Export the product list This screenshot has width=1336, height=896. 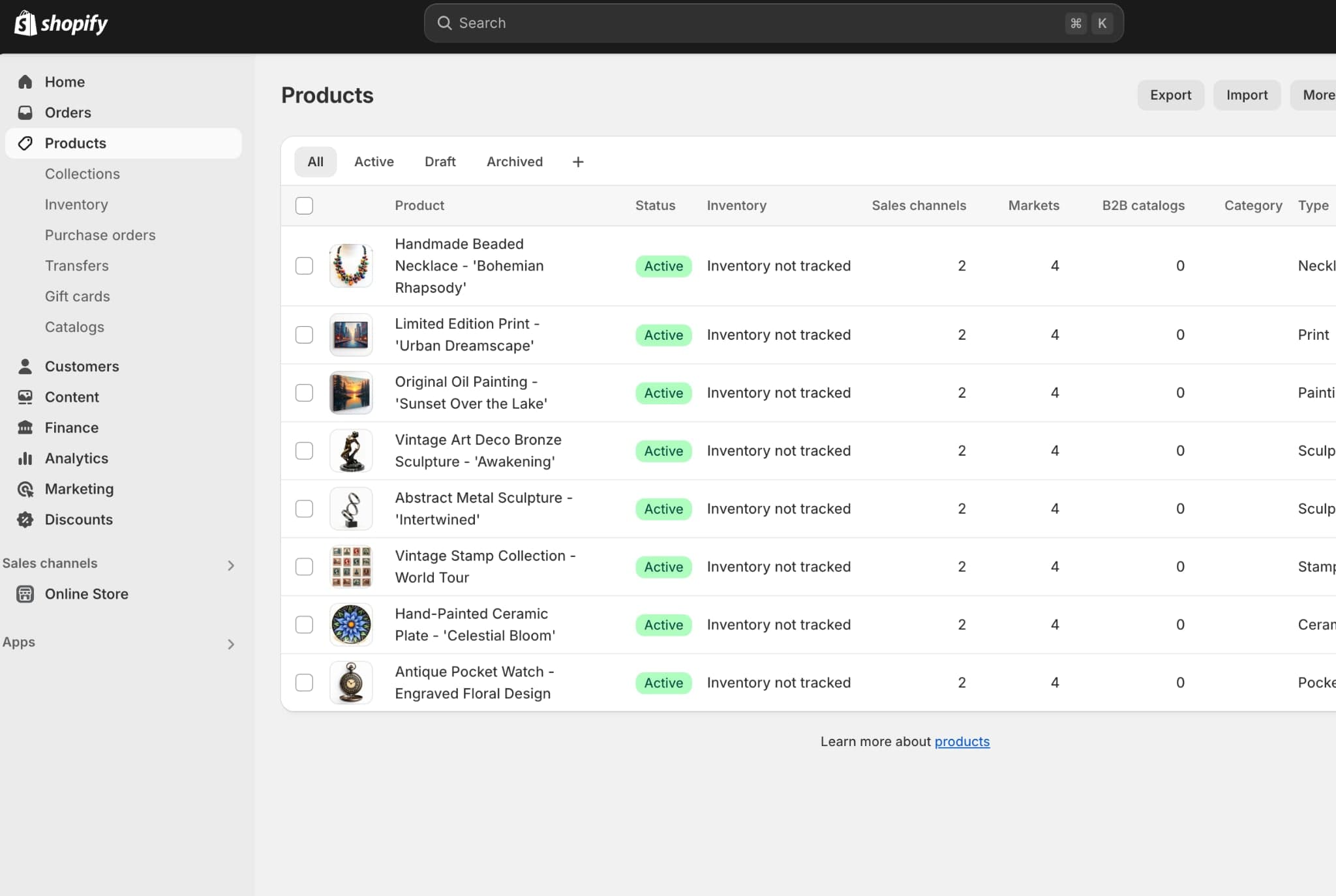pyautogui.click(x=1170, y=95)
